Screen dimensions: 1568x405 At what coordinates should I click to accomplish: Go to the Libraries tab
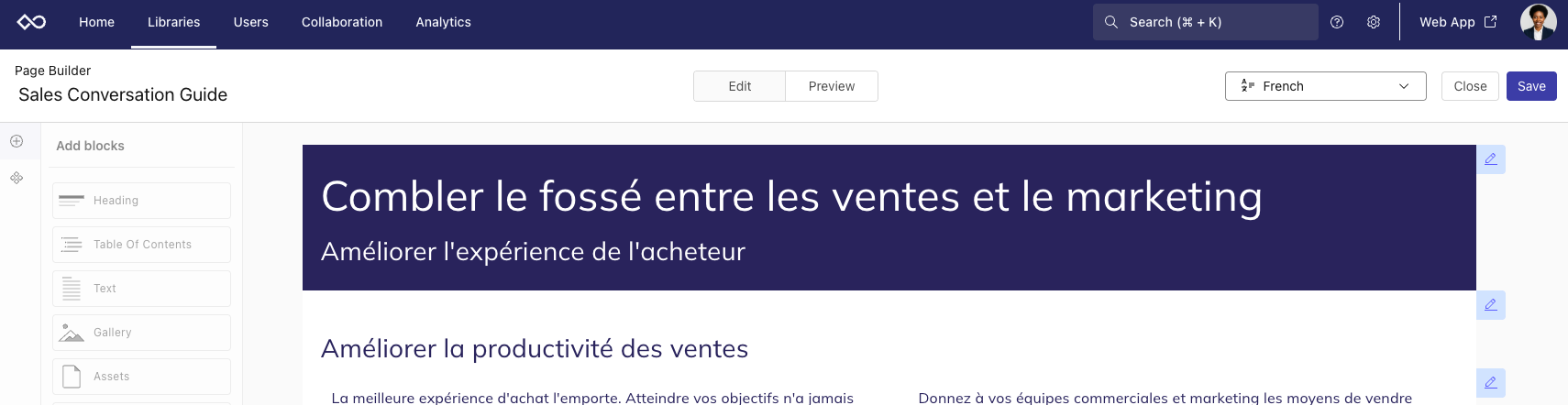[x=173, y=22]
